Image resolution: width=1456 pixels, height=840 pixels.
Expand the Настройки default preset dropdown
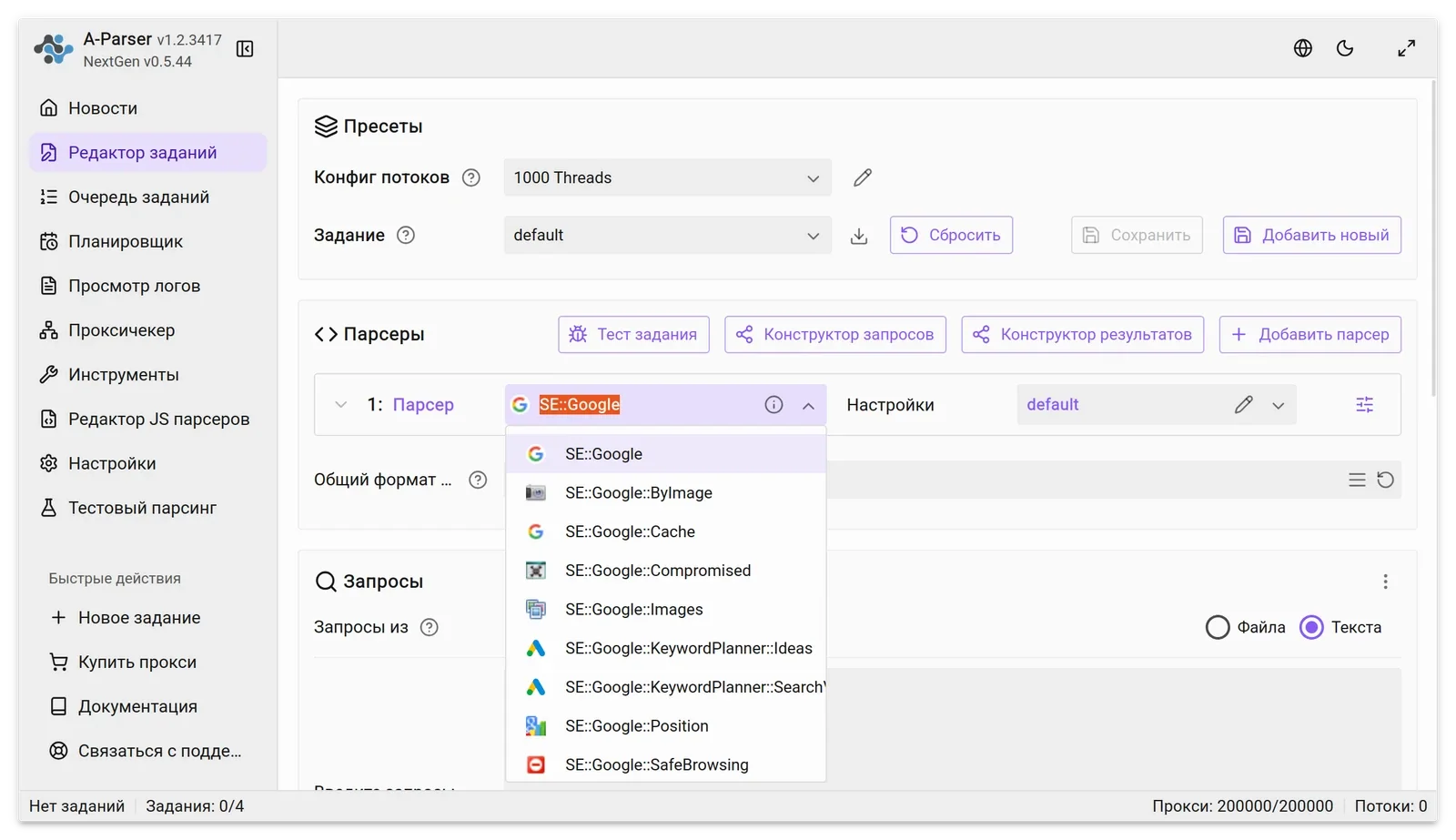(x=1278, y=406)
